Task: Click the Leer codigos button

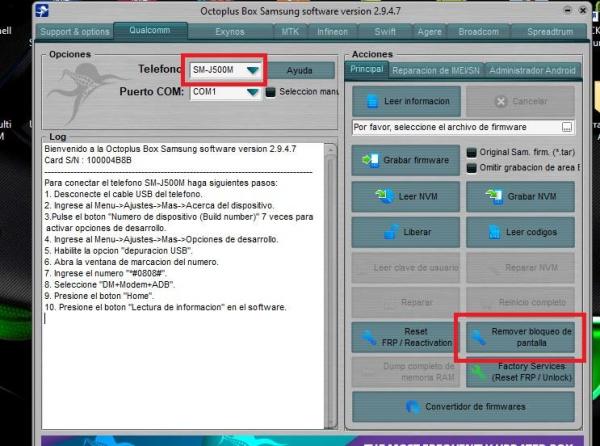Action: pyautogui.click(x=520, y=232)
